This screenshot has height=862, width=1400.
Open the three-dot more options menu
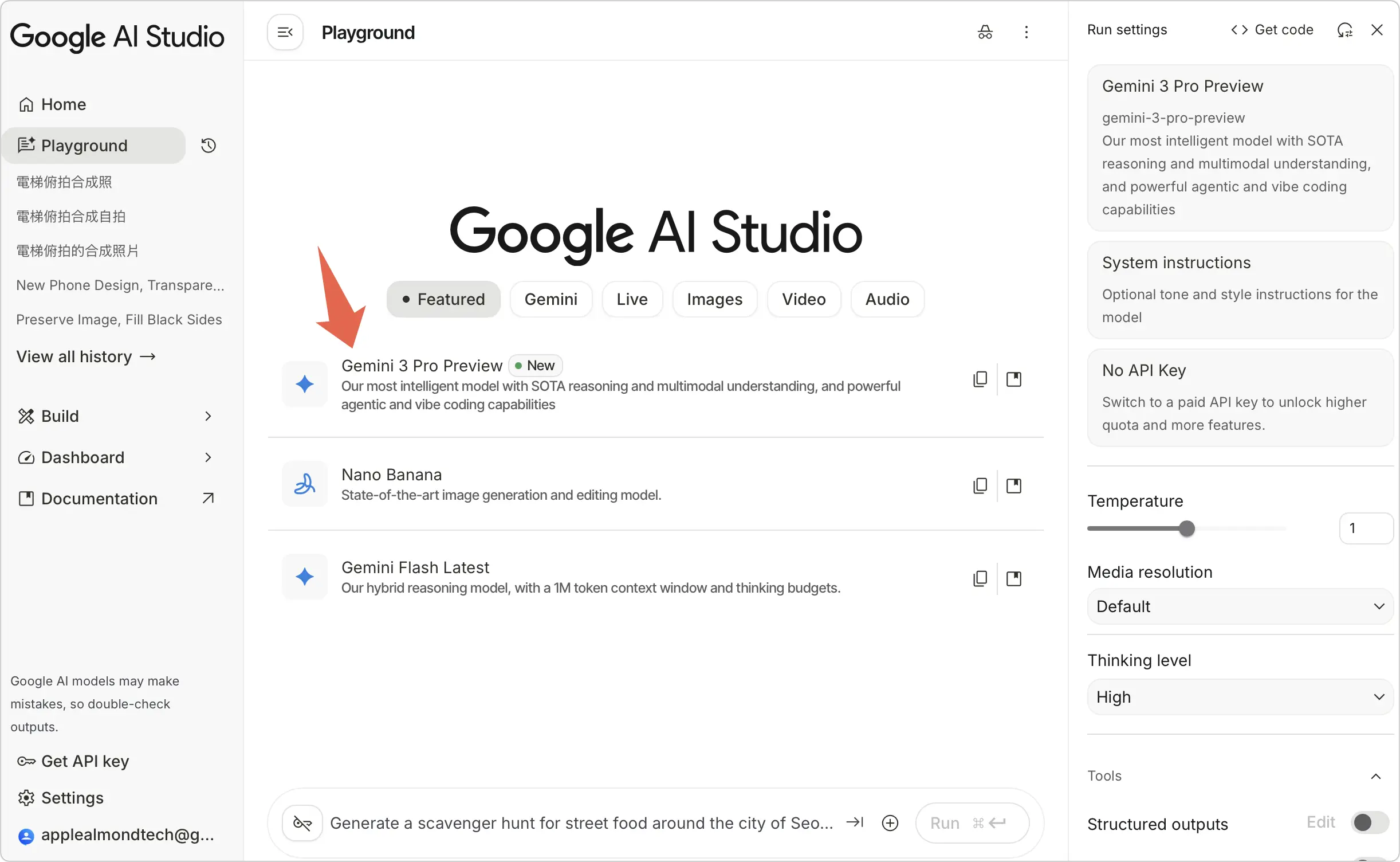(x=1026, y=32)
